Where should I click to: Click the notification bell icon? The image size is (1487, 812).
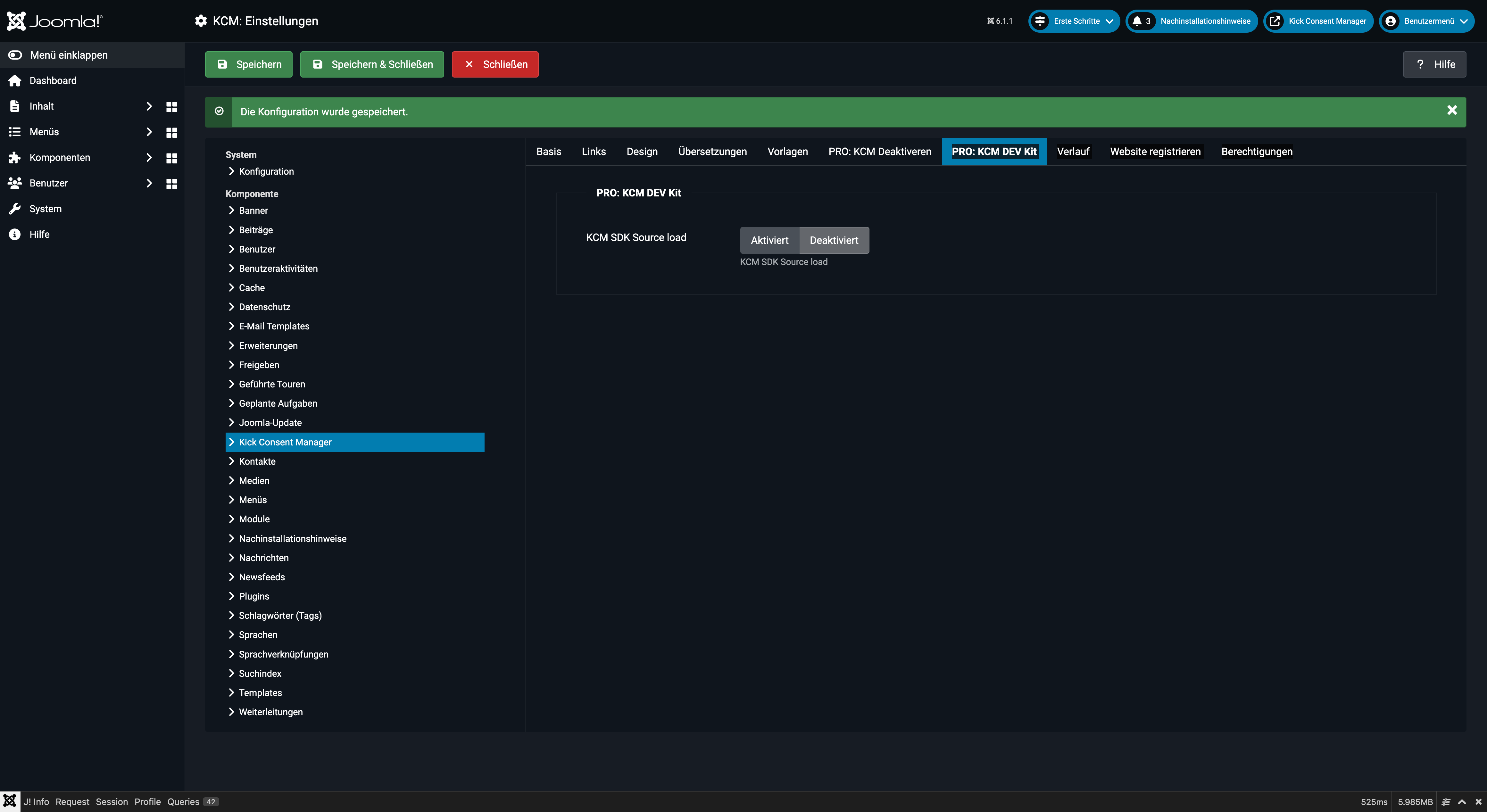point(1137,21)
